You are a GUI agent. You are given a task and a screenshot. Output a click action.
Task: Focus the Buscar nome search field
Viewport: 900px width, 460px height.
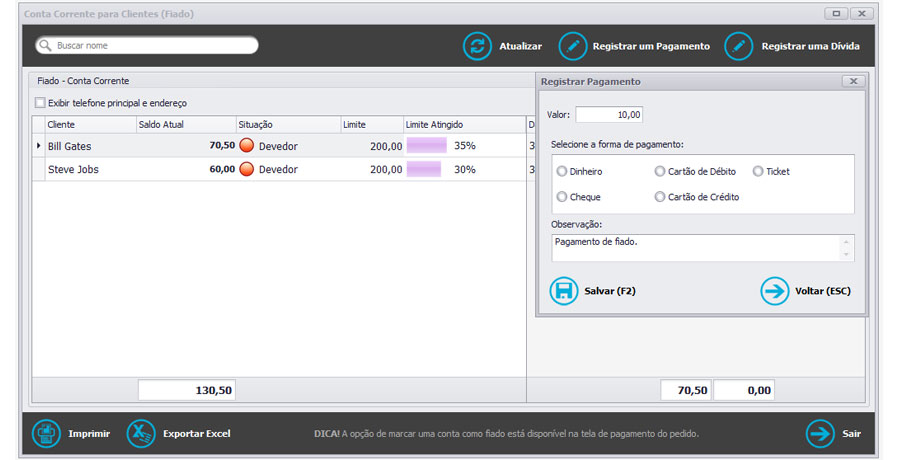150,46
